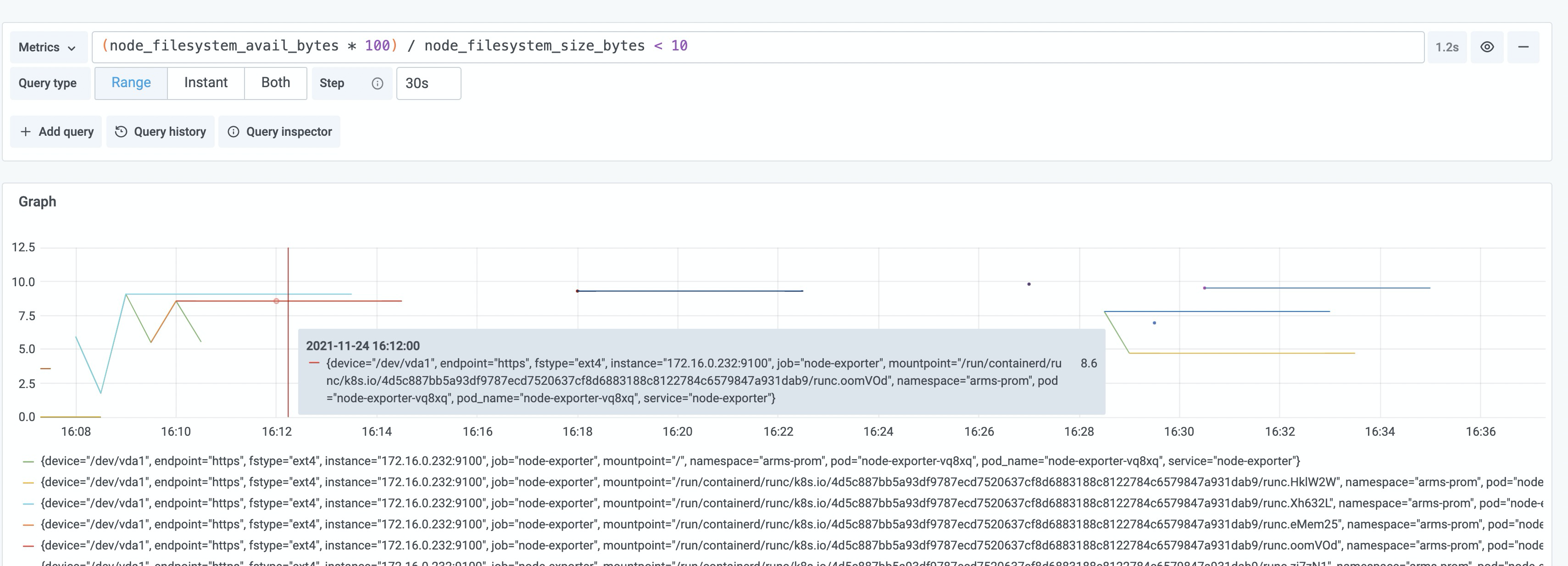Click the Step input showing 30s

[x=428, y=83]
